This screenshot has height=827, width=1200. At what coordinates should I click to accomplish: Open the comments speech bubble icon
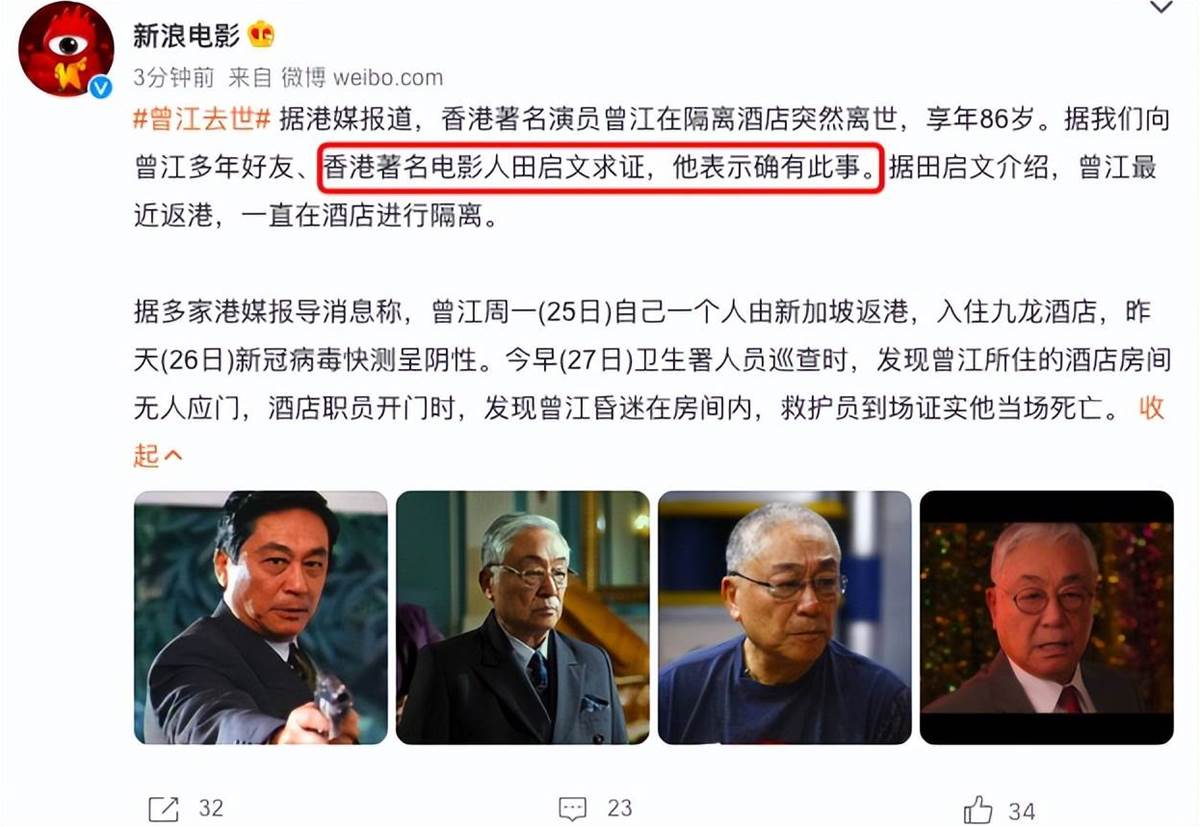572,808
